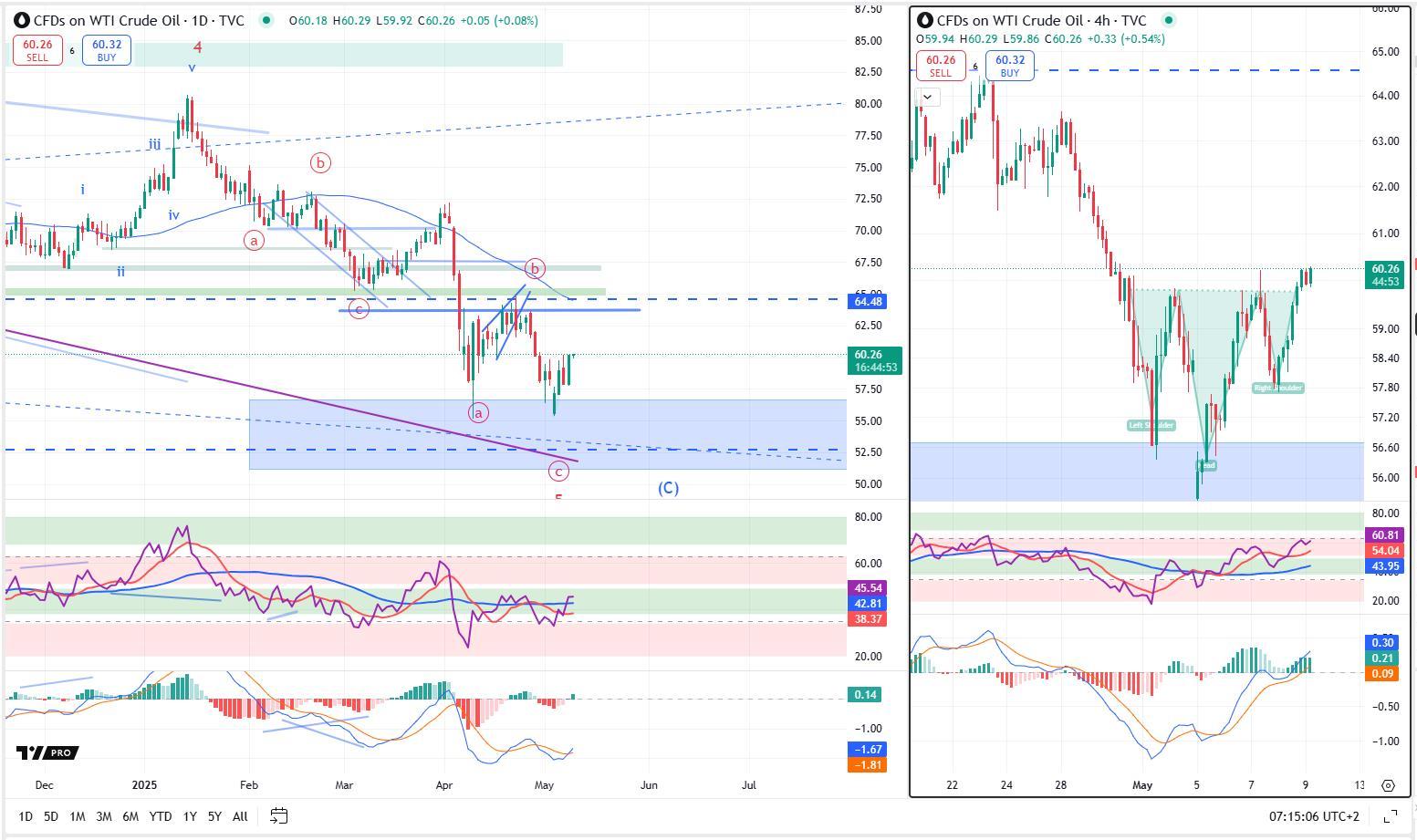This screenshot has height=840, width=1417.
Task: Select 1D date range
Action: point(26,816)
